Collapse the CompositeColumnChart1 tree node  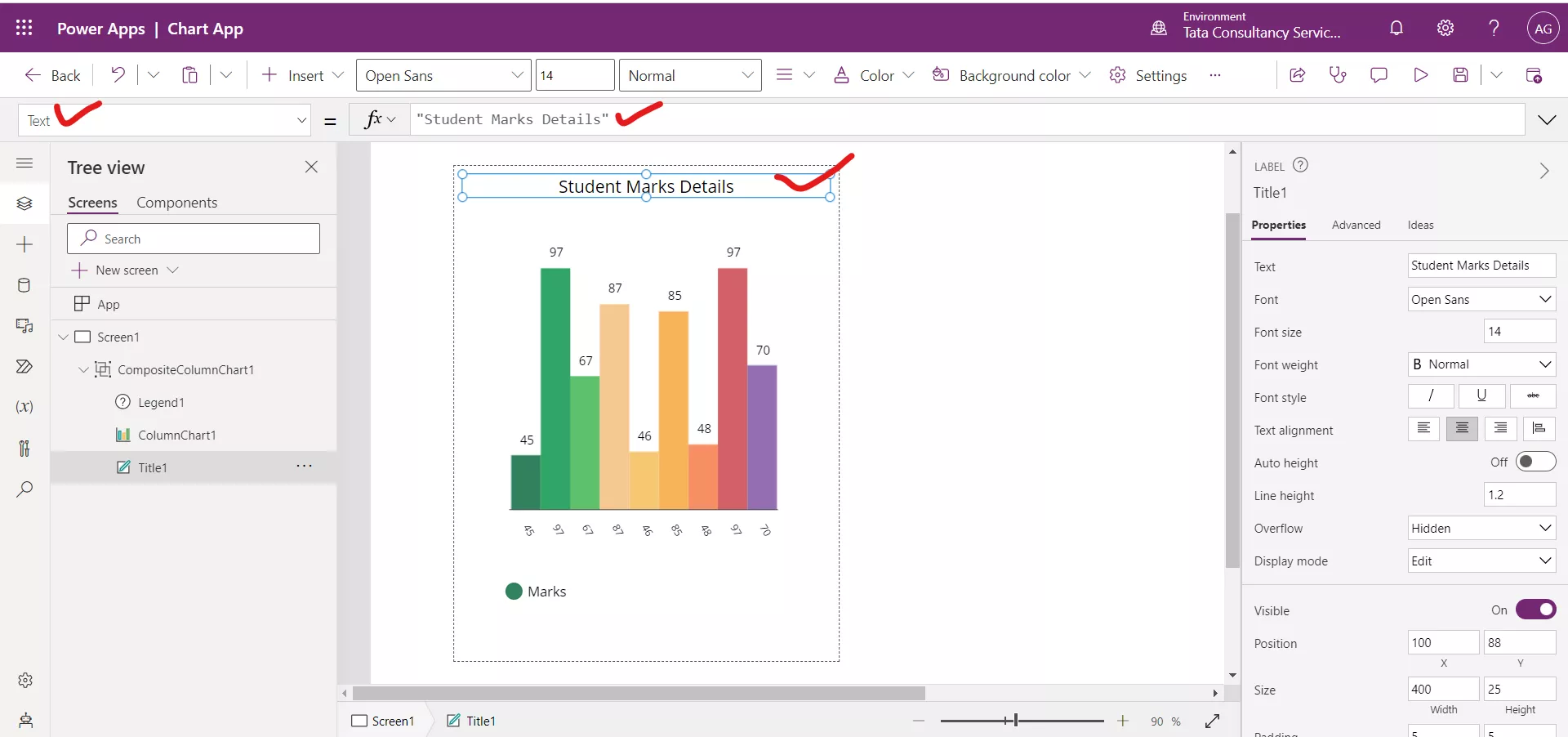click(83, 369)
